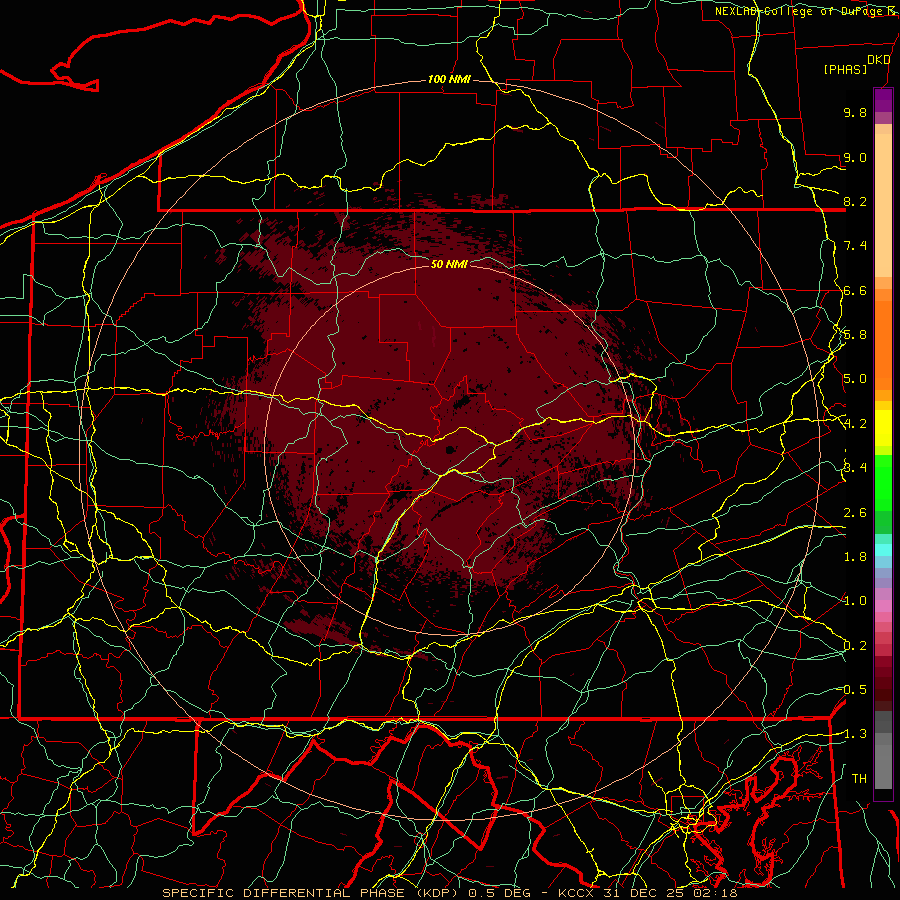The image size is (900, 900).
Task: Click the 9.0 legend value
Action: click(855, 157)
